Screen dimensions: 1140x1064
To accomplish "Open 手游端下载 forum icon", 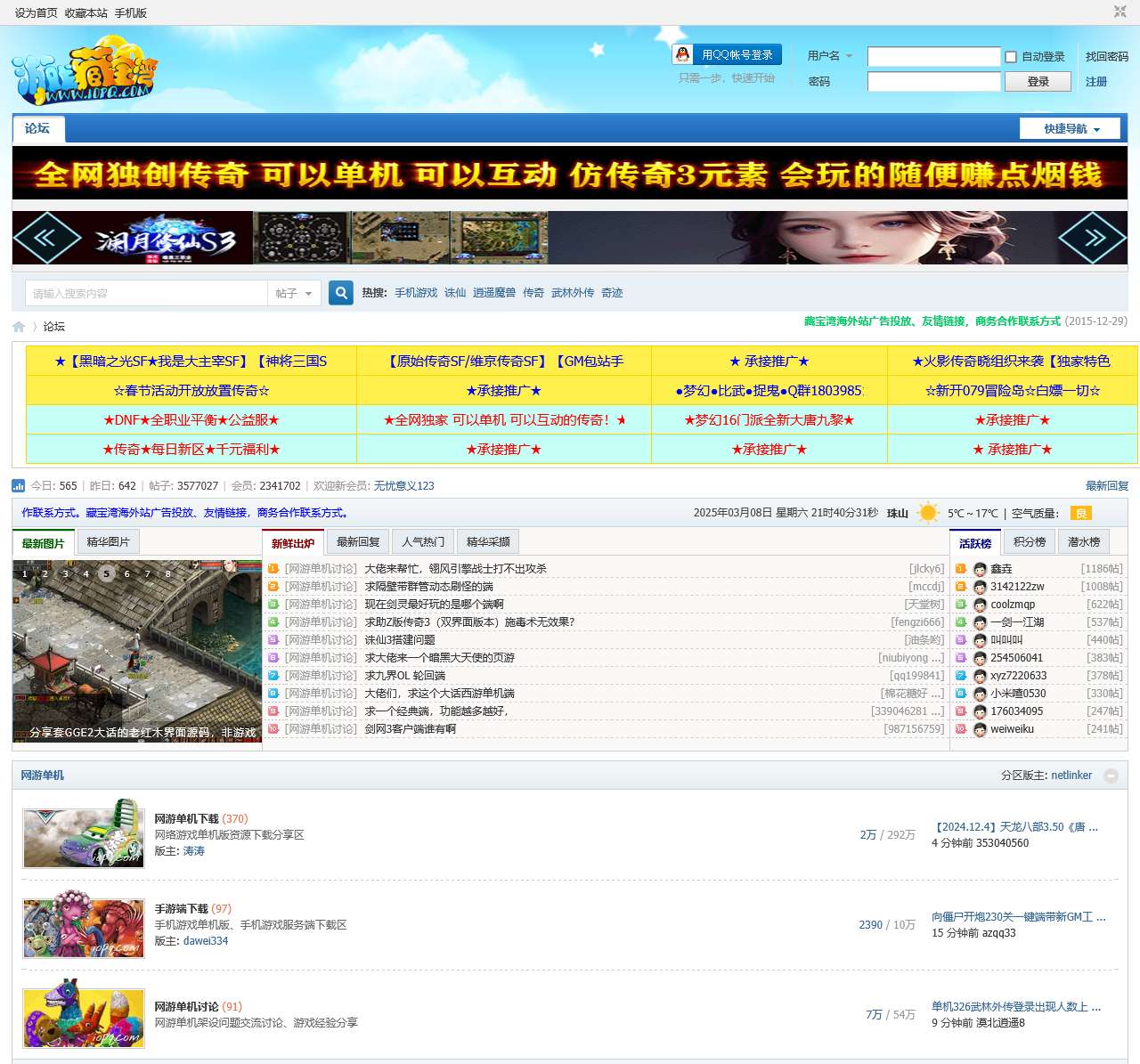I will [x=84, y=925].
